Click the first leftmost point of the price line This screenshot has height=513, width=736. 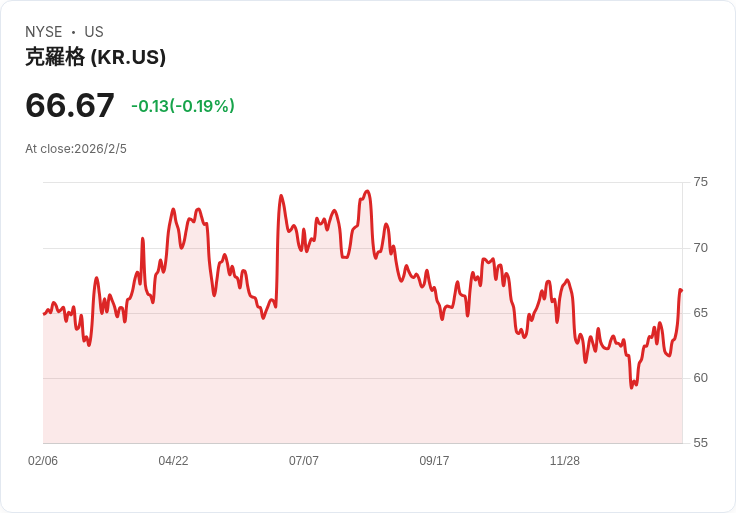pyautogui.click(x=44, y=314)
